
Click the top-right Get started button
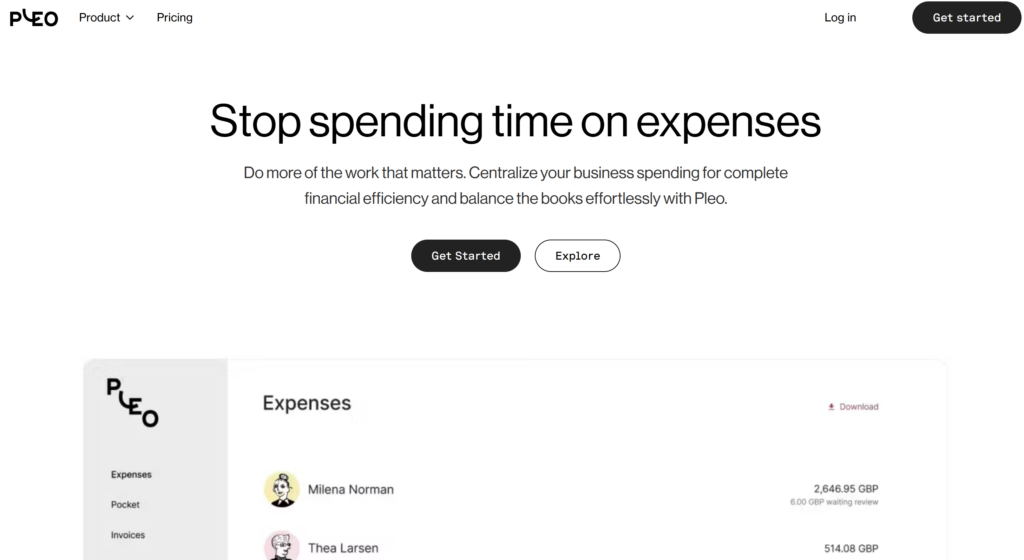[967, 18]
